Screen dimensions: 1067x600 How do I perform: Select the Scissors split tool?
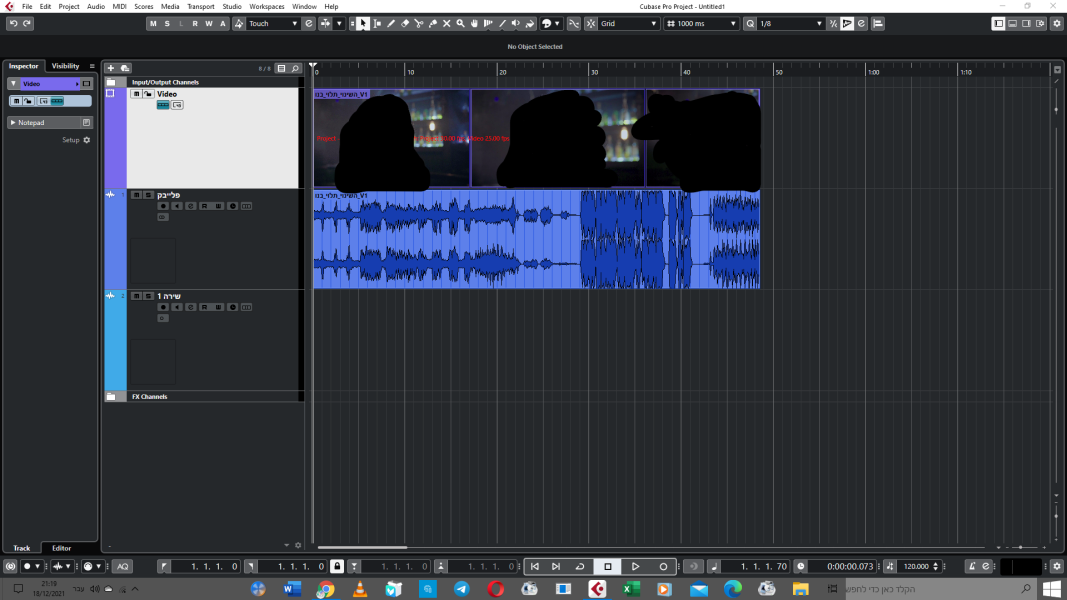(x=419, y=23)
